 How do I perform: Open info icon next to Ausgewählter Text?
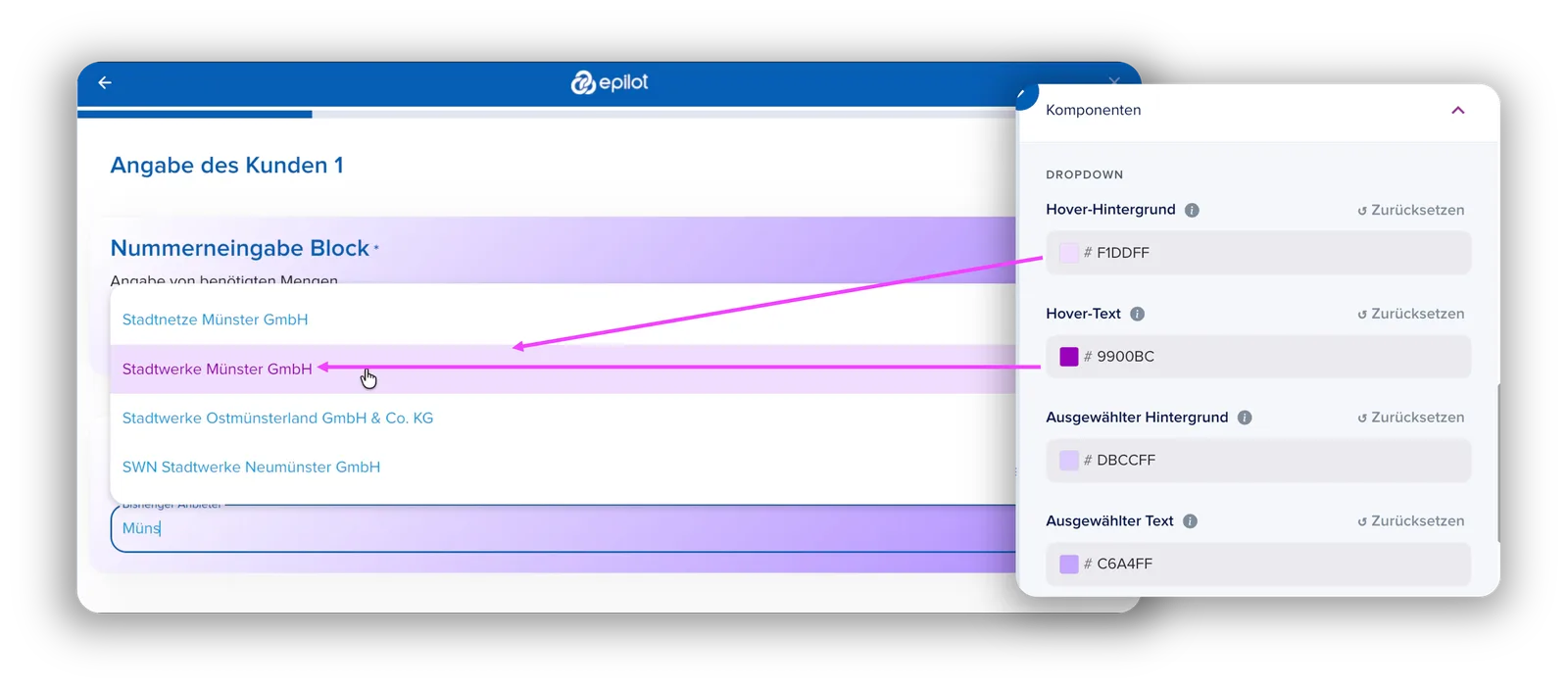click(x=1190, y=521)
